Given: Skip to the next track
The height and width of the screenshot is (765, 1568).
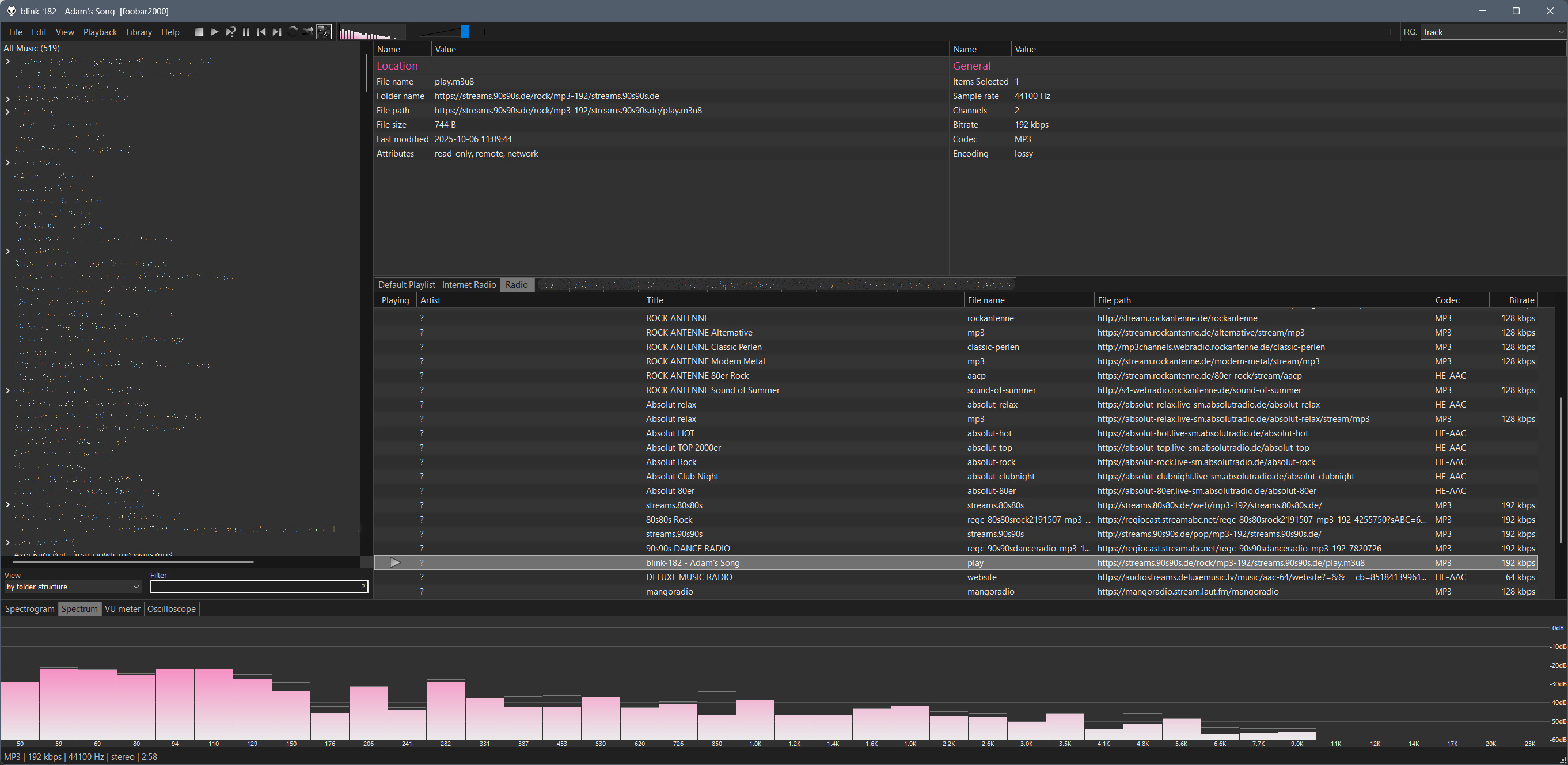Looking at the screenshot, I should coord(277,32).
